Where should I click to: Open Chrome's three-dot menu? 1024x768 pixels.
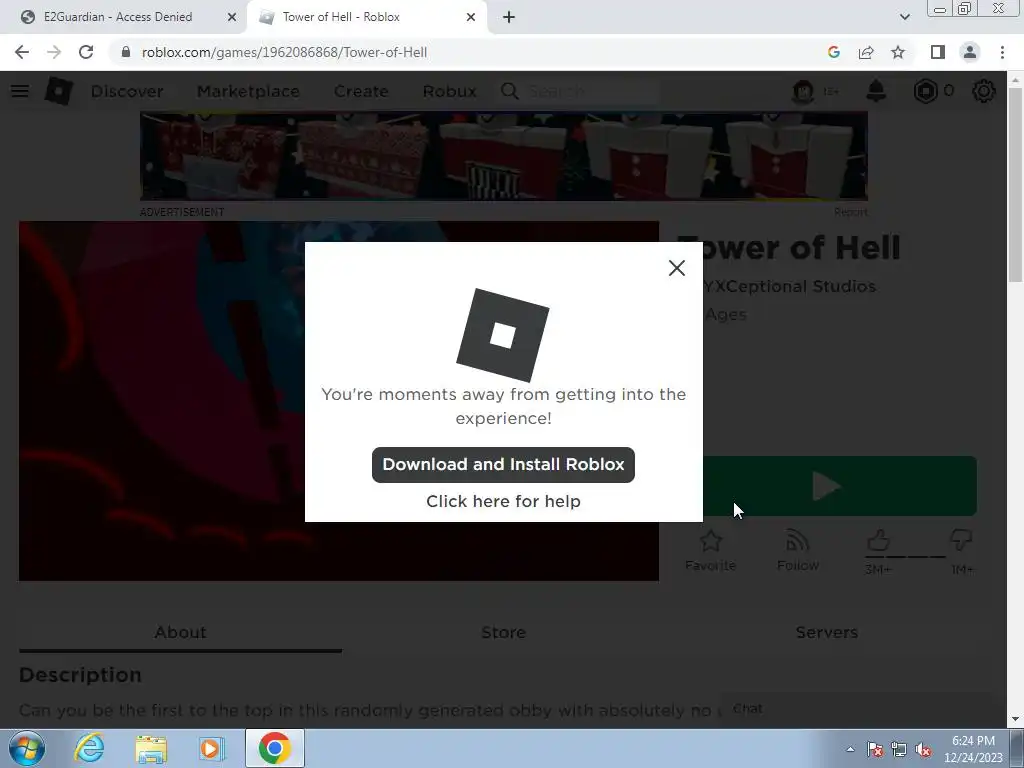click(x=1002, y=52)
